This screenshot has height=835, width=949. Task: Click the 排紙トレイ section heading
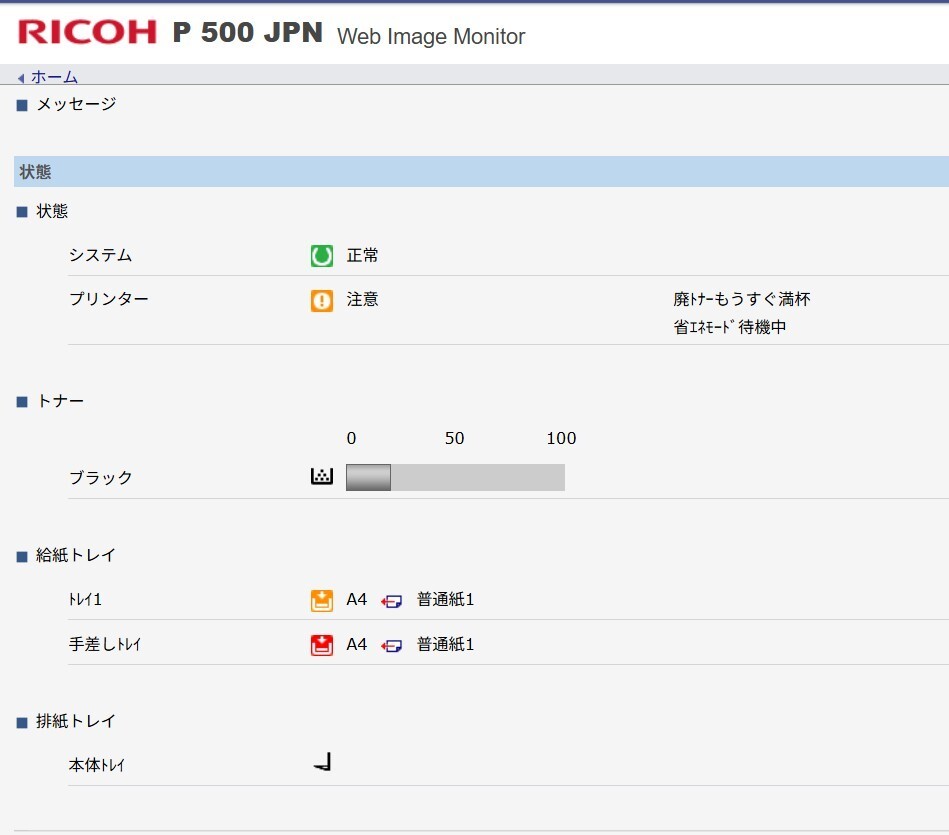76,721
